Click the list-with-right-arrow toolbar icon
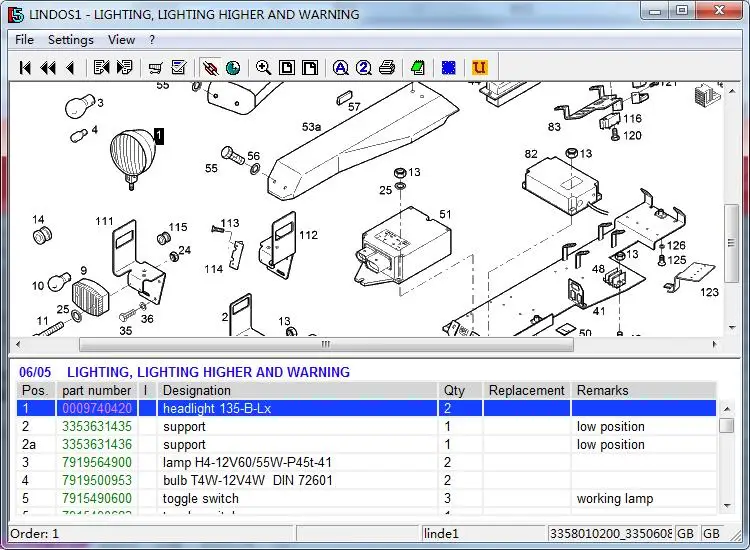750x550 pixels. [x=124, y=67]
